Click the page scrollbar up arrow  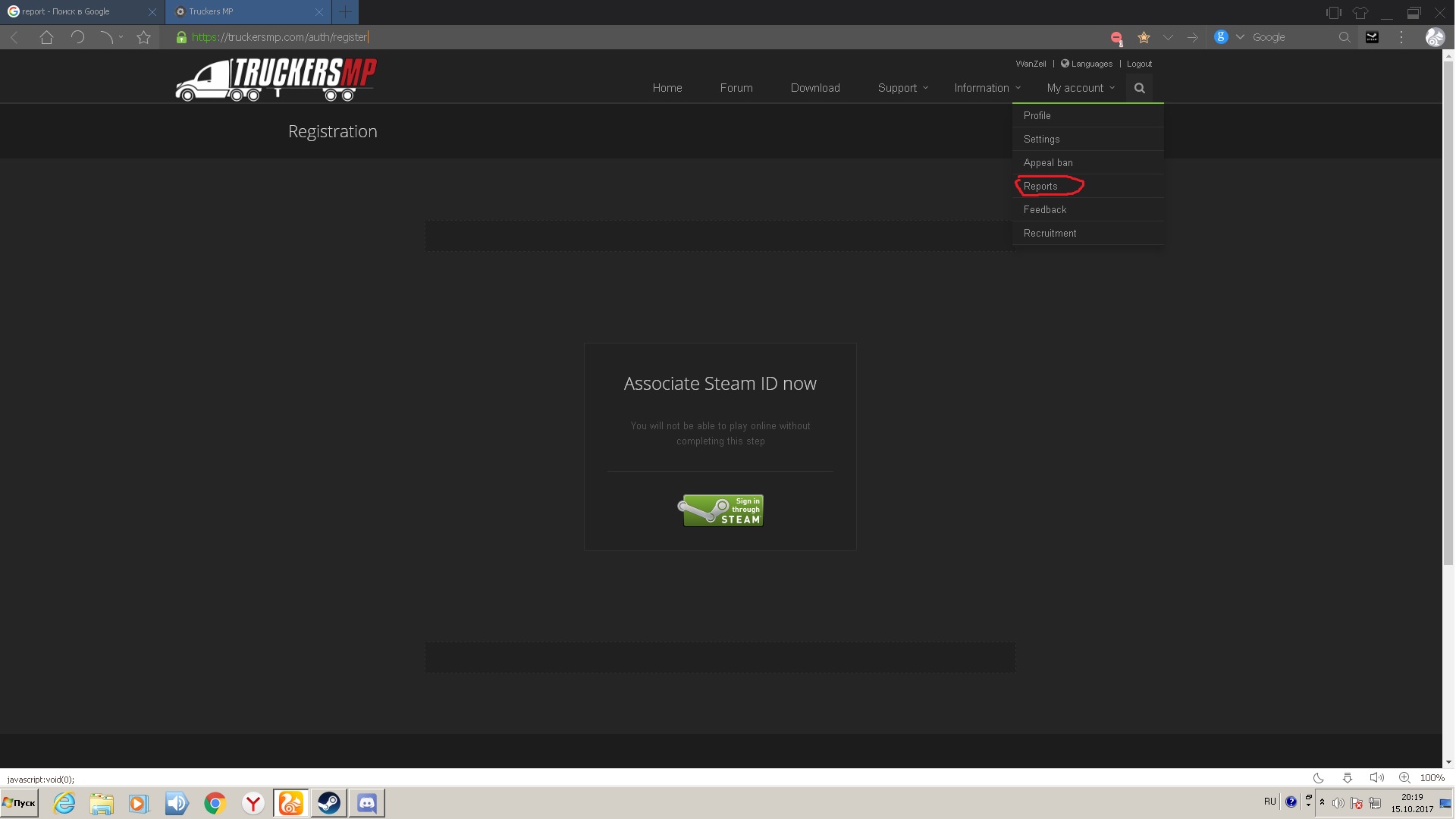[x=1448, y=55]
